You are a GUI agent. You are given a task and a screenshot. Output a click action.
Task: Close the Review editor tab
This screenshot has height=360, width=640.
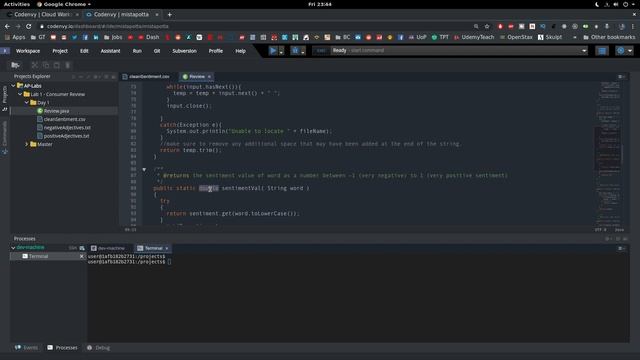[209, 77]
